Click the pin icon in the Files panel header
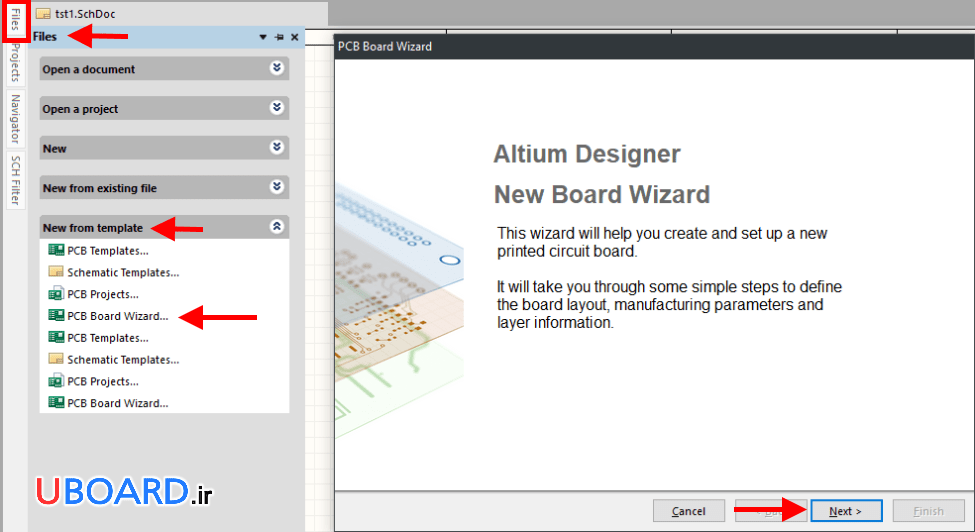 279,37
